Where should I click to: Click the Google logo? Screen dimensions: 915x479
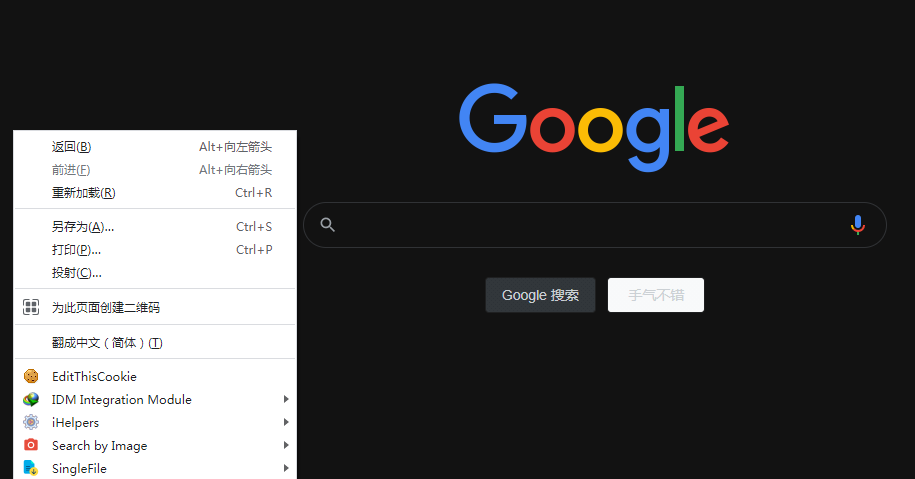(594, 127)
